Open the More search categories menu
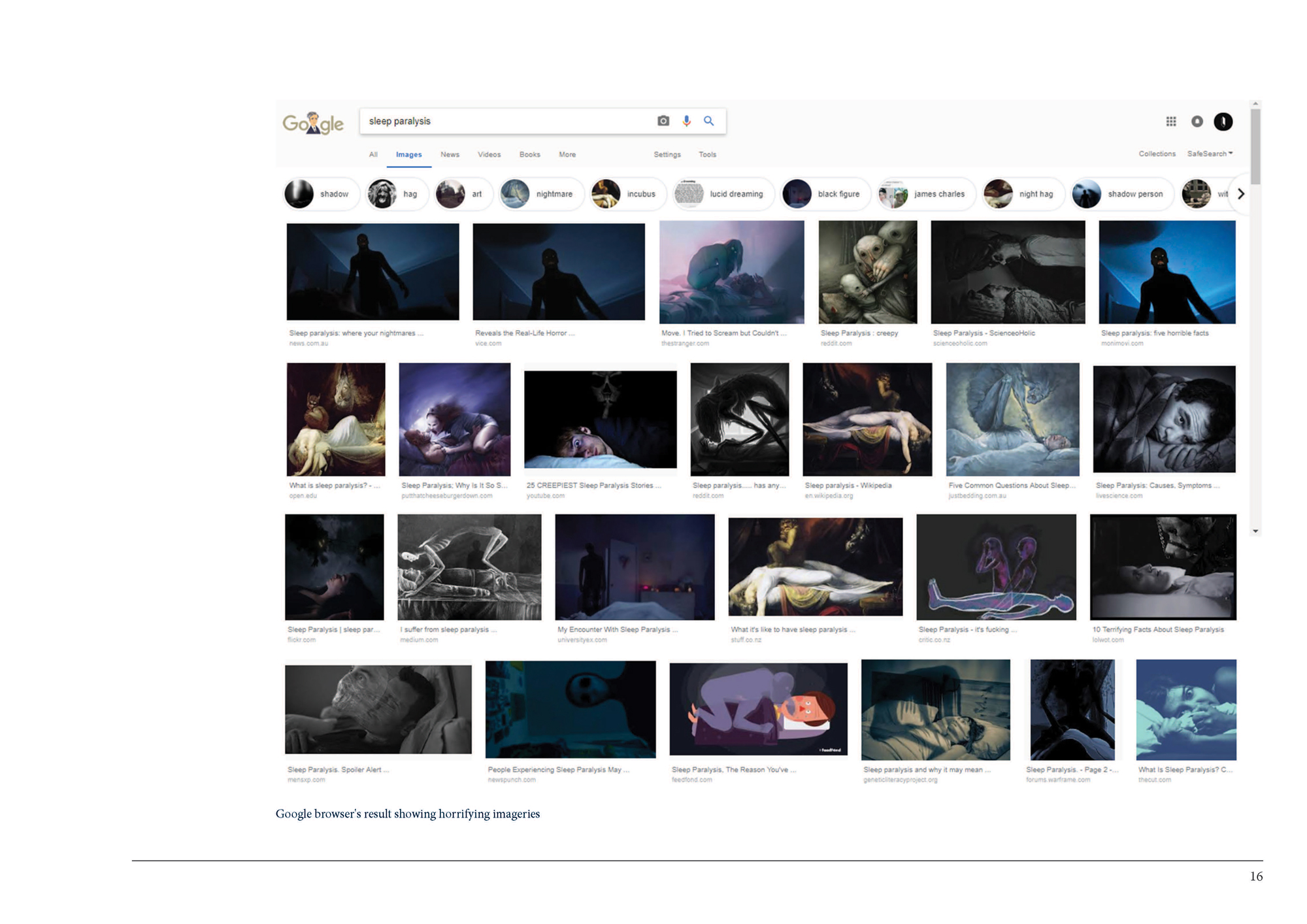 pyautogui.click(x=567, y=155)
